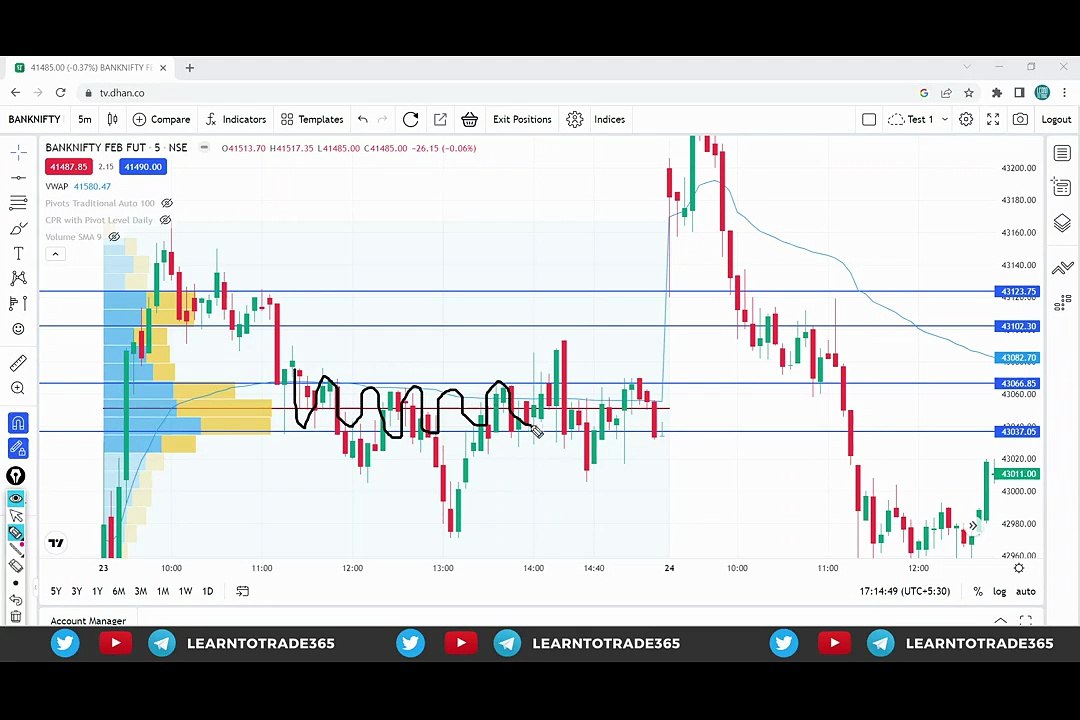This screenshot has width=1080, height=720.
Task: Open chart settings gear in toolbar
Action: [x=966, y=119]
